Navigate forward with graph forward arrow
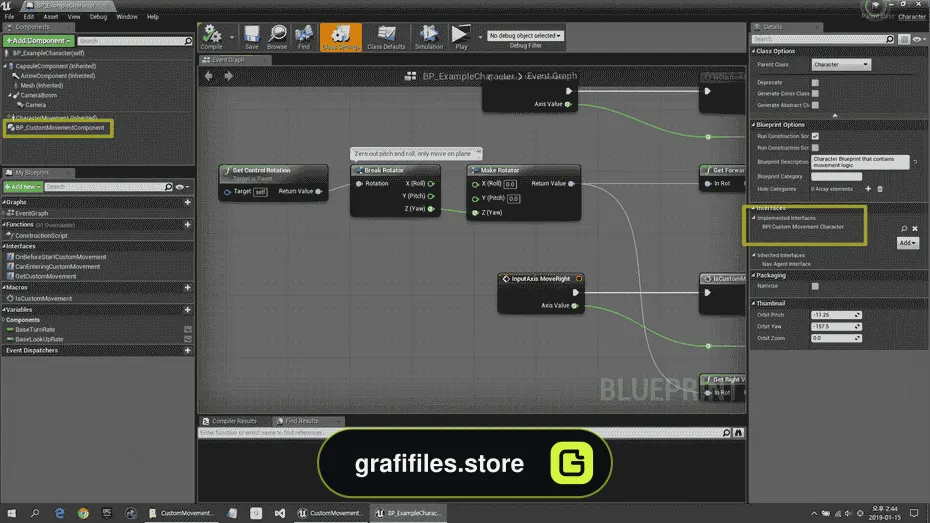930x523 pixels. (x=228, y=76)
